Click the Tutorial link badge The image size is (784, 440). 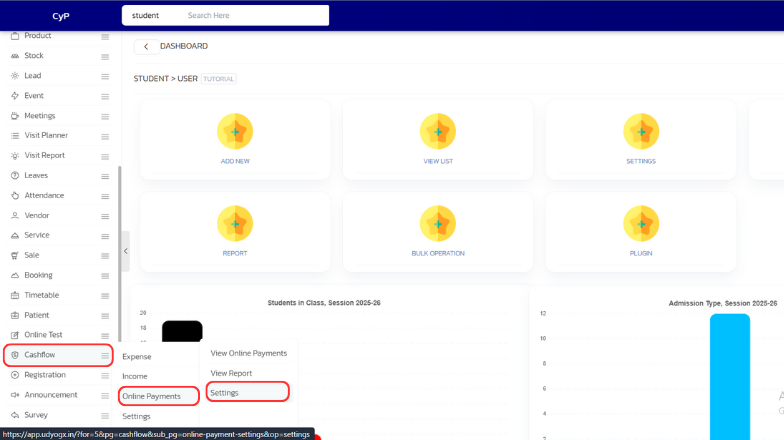(219, 78)
